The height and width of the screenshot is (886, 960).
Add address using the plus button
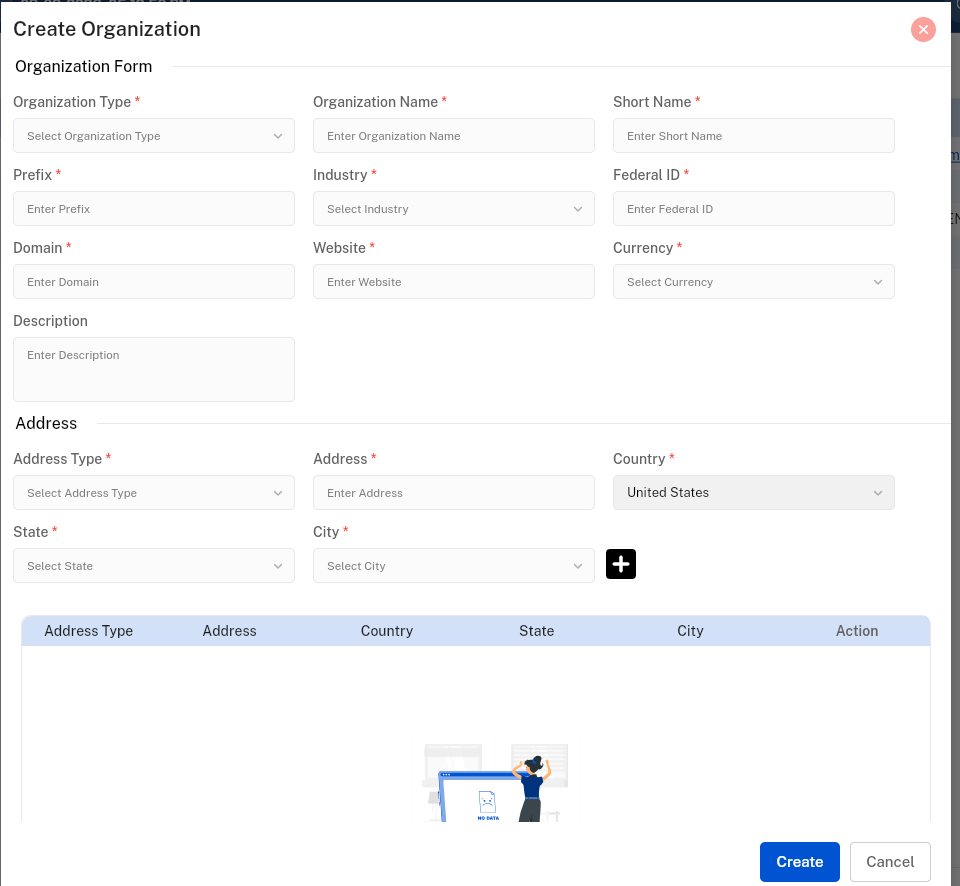620,564
